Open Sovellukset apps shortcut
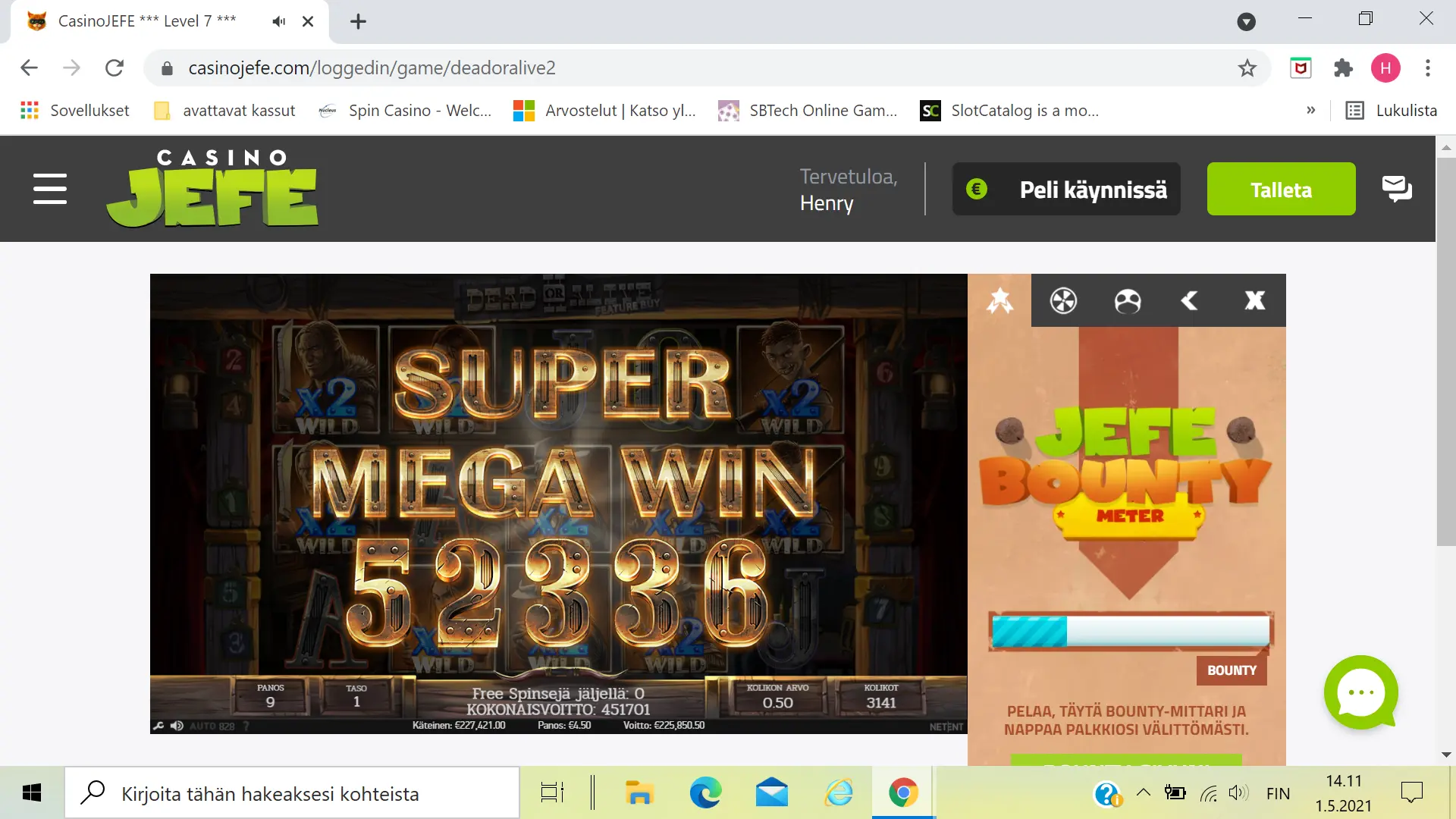 tap(75, 111)
